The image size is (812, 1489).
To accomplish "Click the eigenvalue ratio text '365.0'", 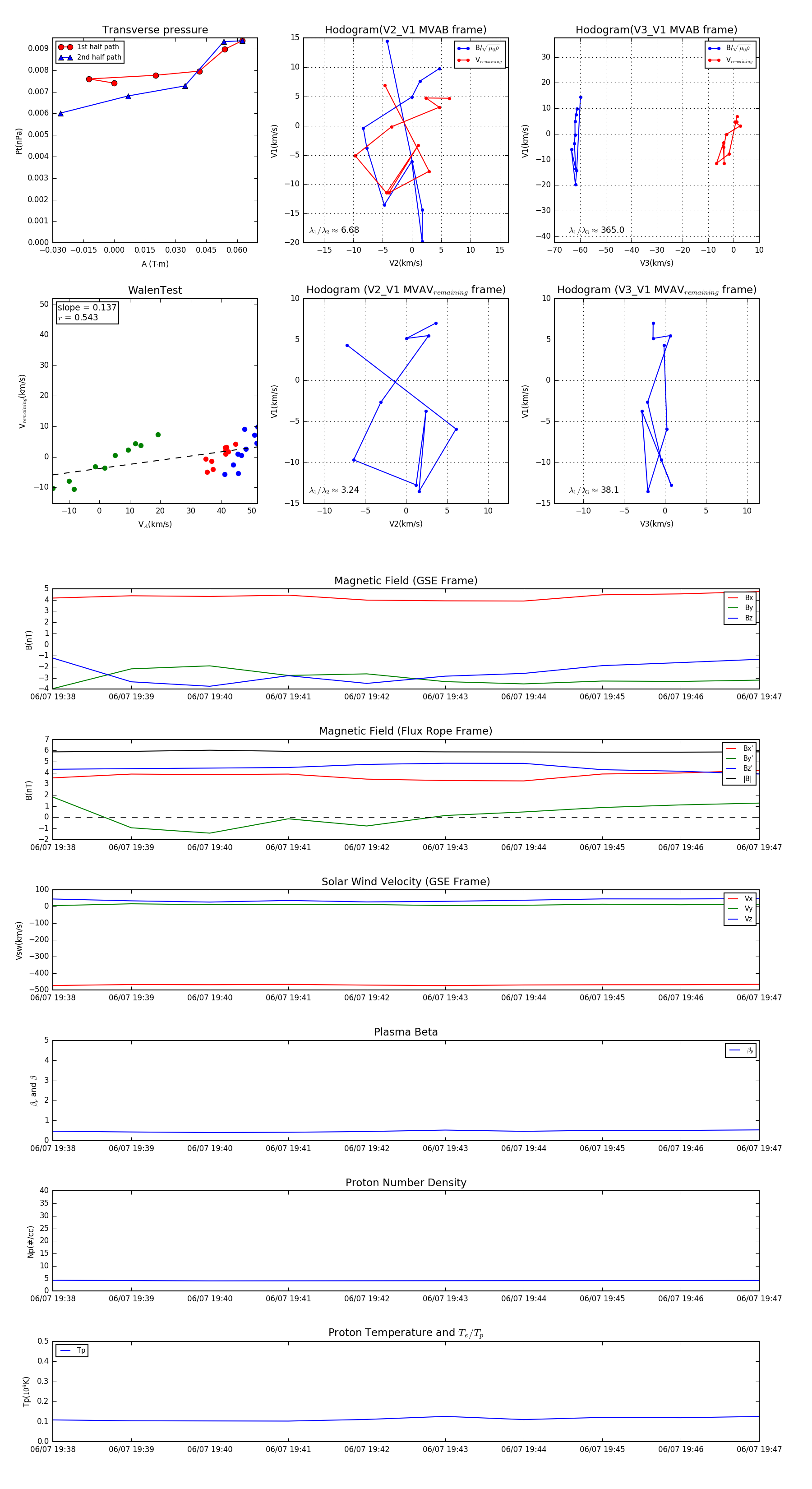I will [x=613, y=230].
